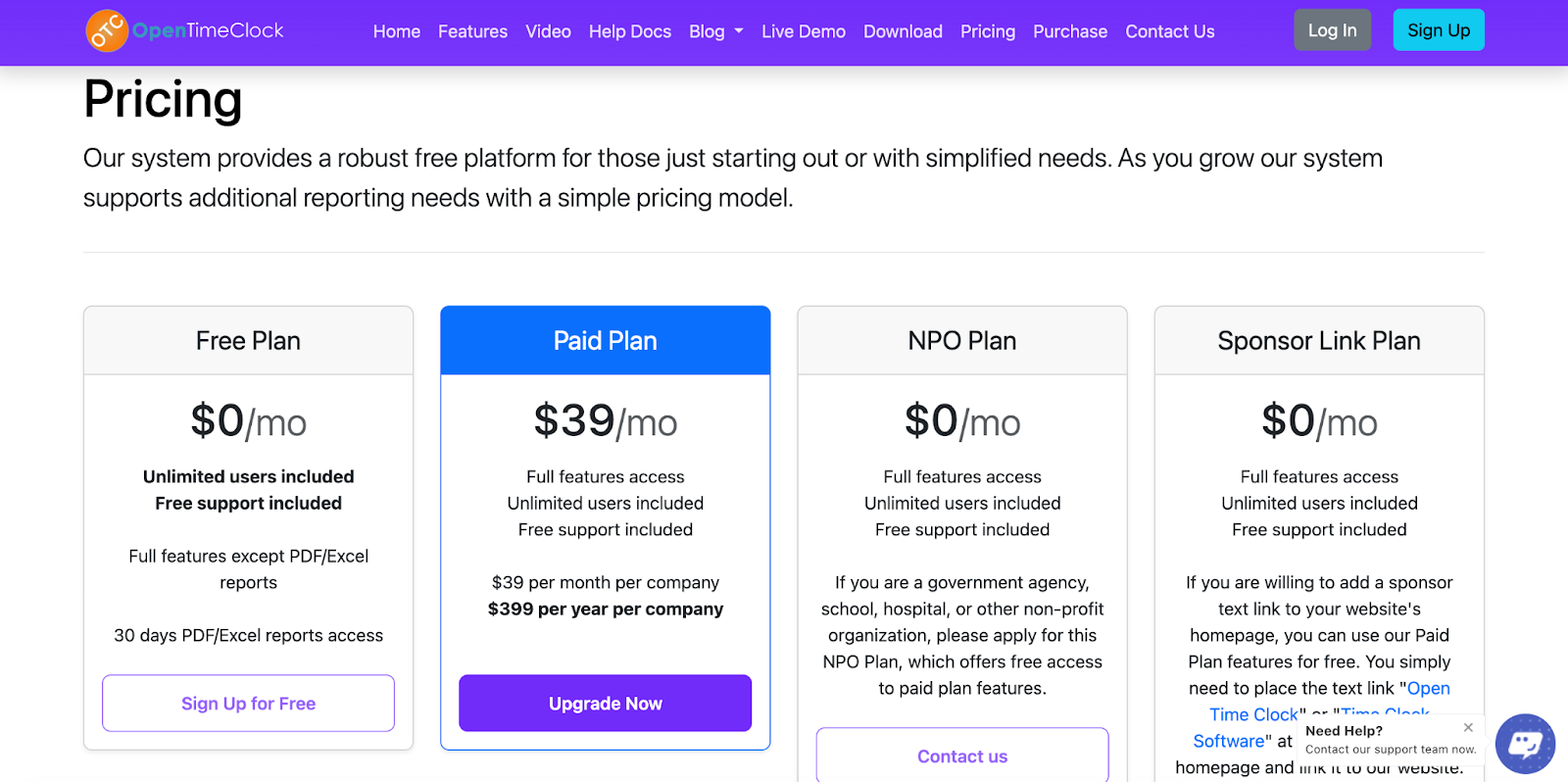Open the Video nav link
The height and width of the screenshot is (782, 1568).
548,31
